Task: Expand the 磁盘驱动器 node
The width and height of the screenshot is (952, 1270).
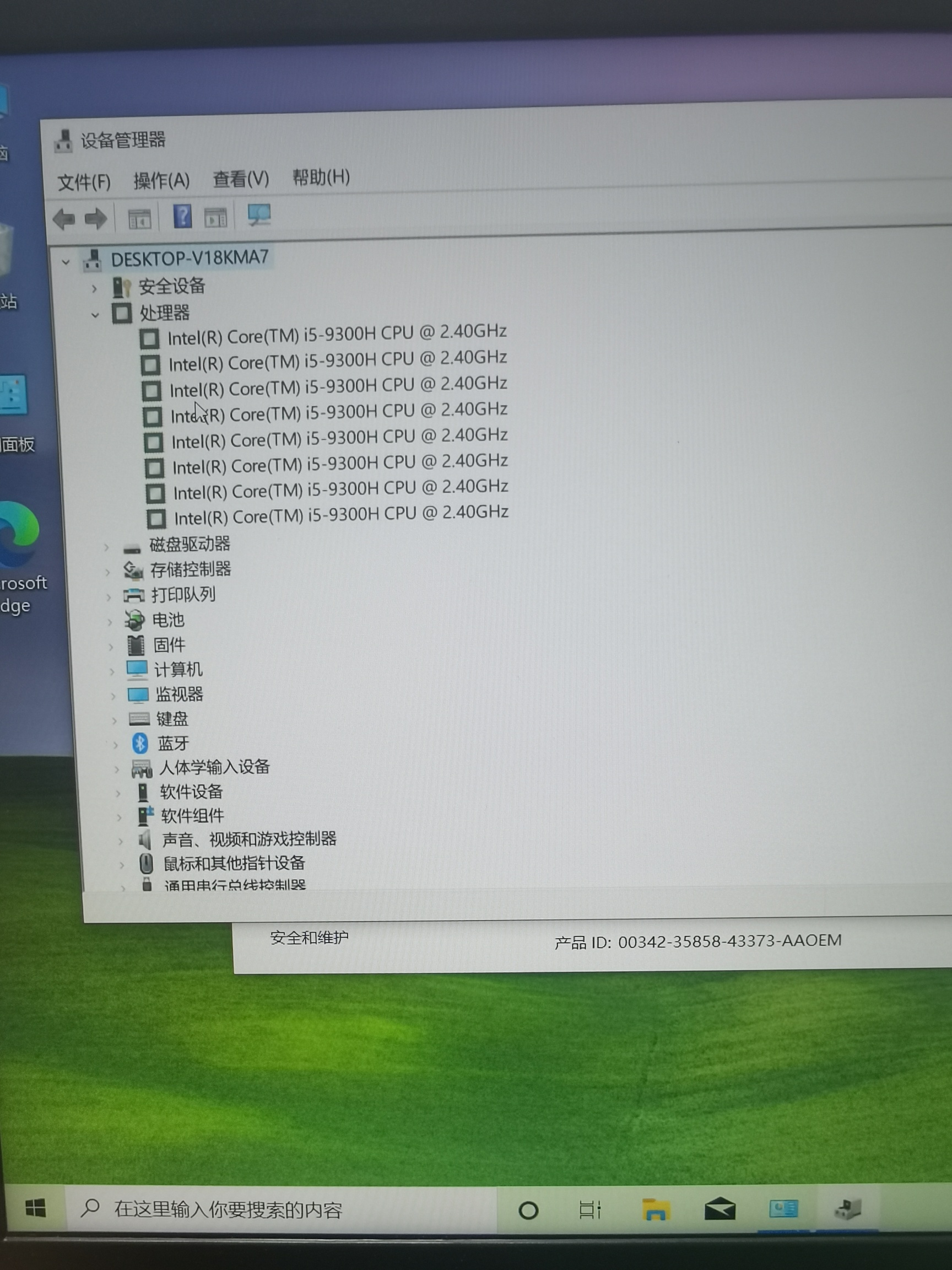Action: click(106, 547)
